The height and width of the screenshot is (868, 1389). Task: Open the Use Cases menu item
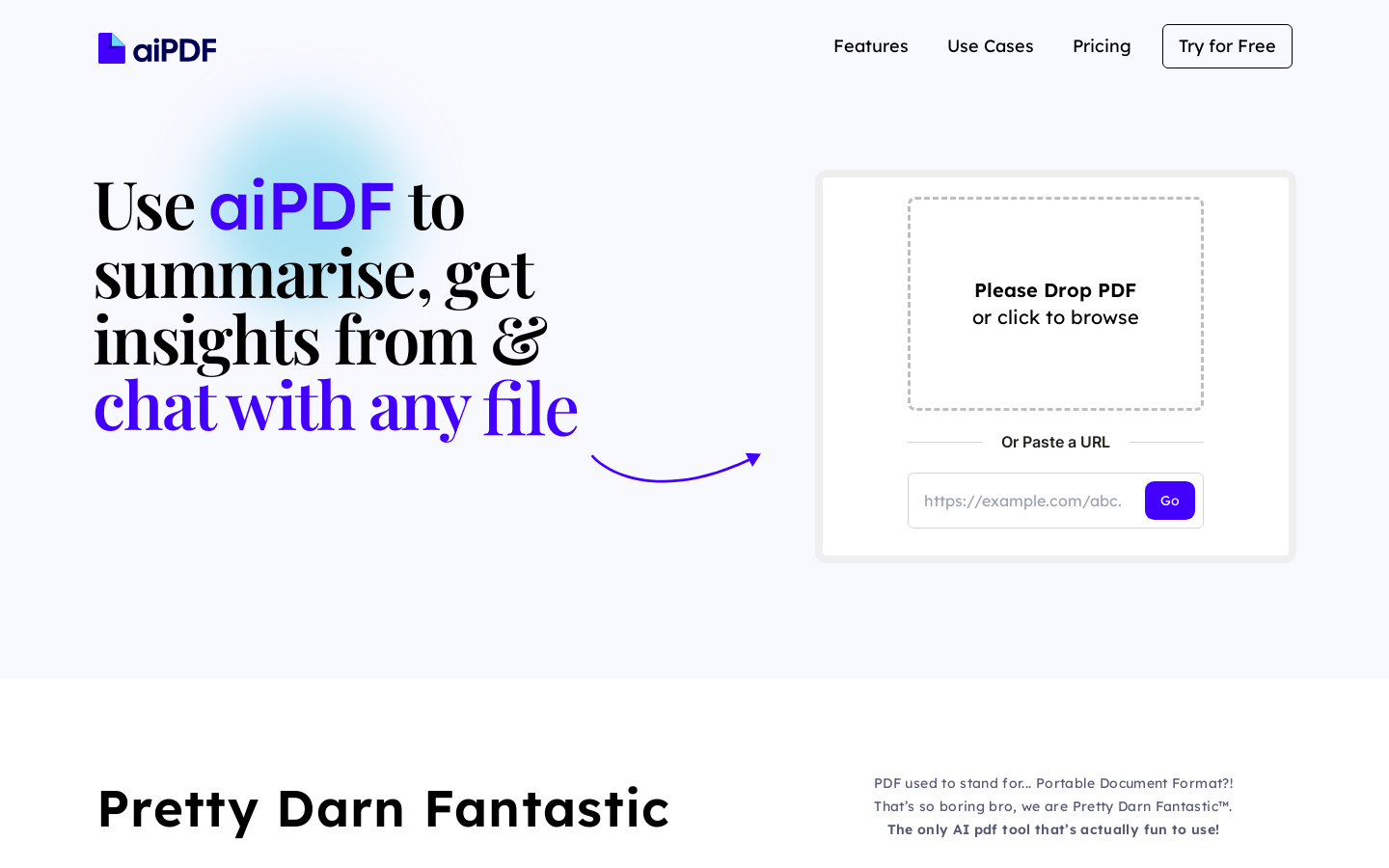point(991,46)
